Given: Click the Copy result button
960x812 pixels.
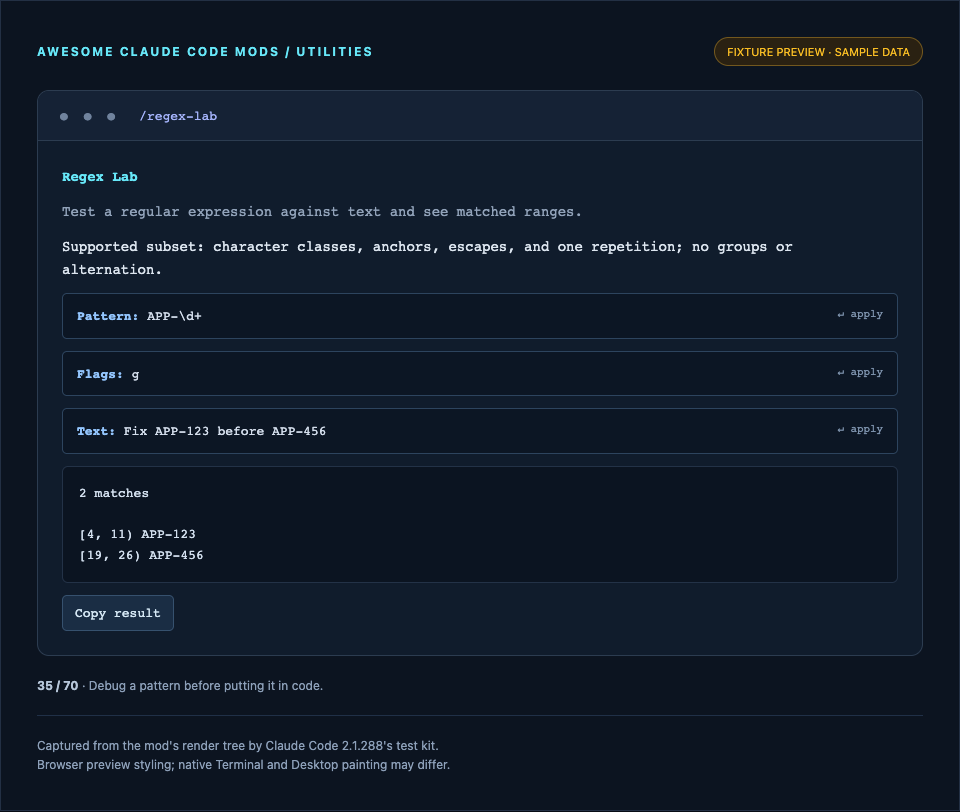Looking at the screenshot, I should pos(118,613).
